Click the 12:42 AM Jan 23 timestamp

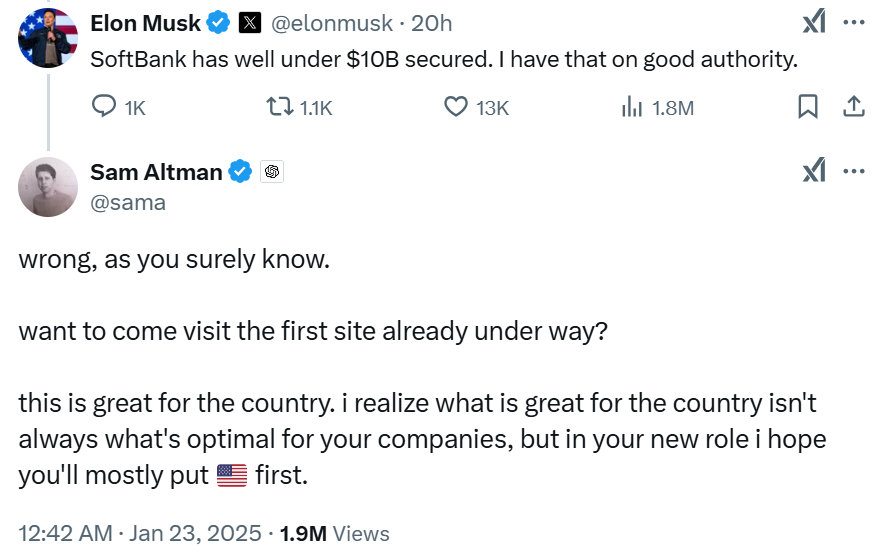tap(140, 533)
